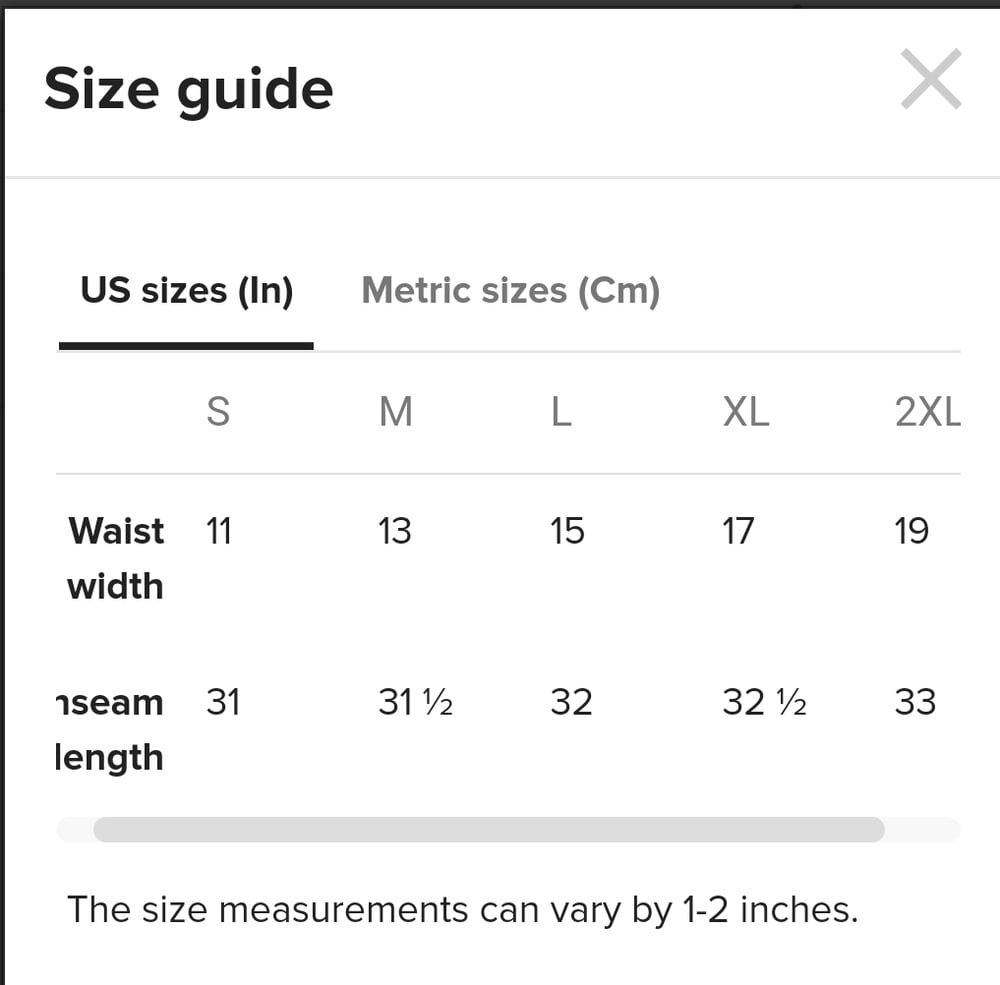Click the Size guide heading
Image resolution: width=1000 pixels, height=985 pixels.
pos(189,89)
